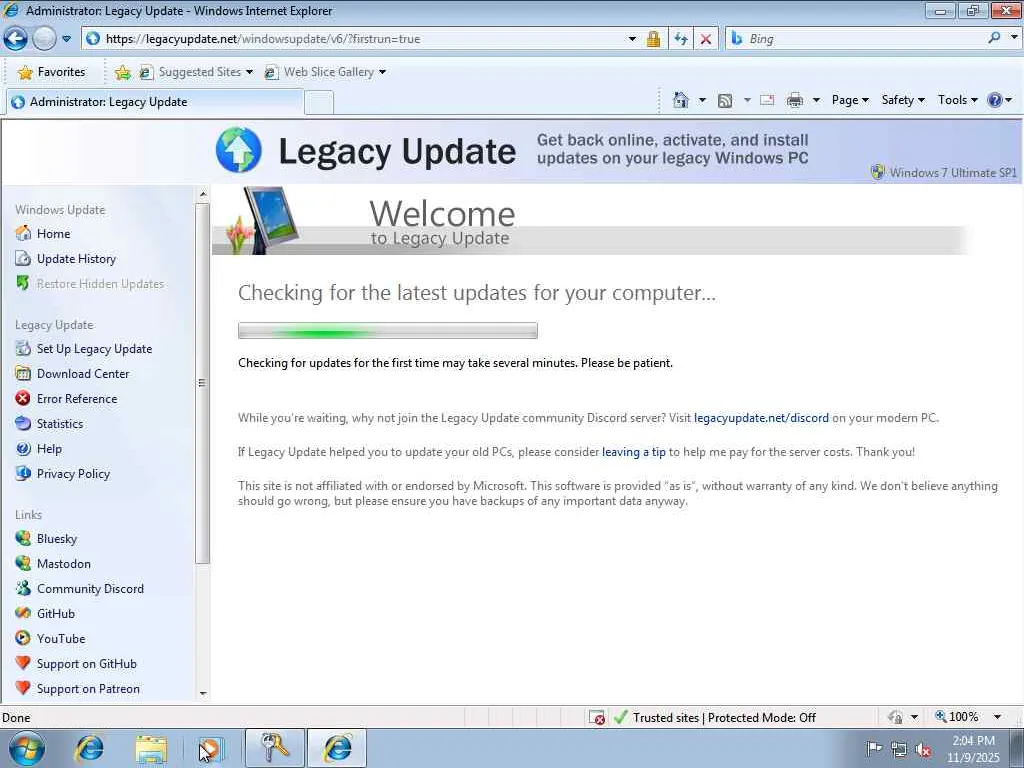Visit the legacyupdate.net/discord link

click(761, 418)
